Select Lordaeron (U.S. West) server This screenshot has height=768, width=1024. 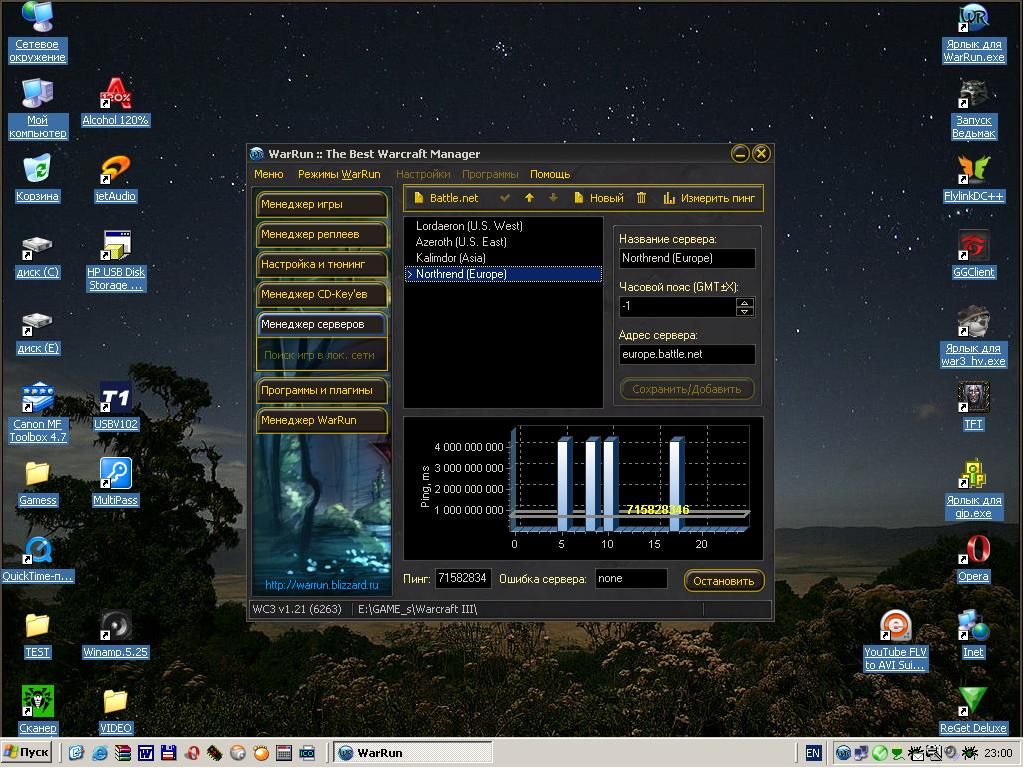503,226
